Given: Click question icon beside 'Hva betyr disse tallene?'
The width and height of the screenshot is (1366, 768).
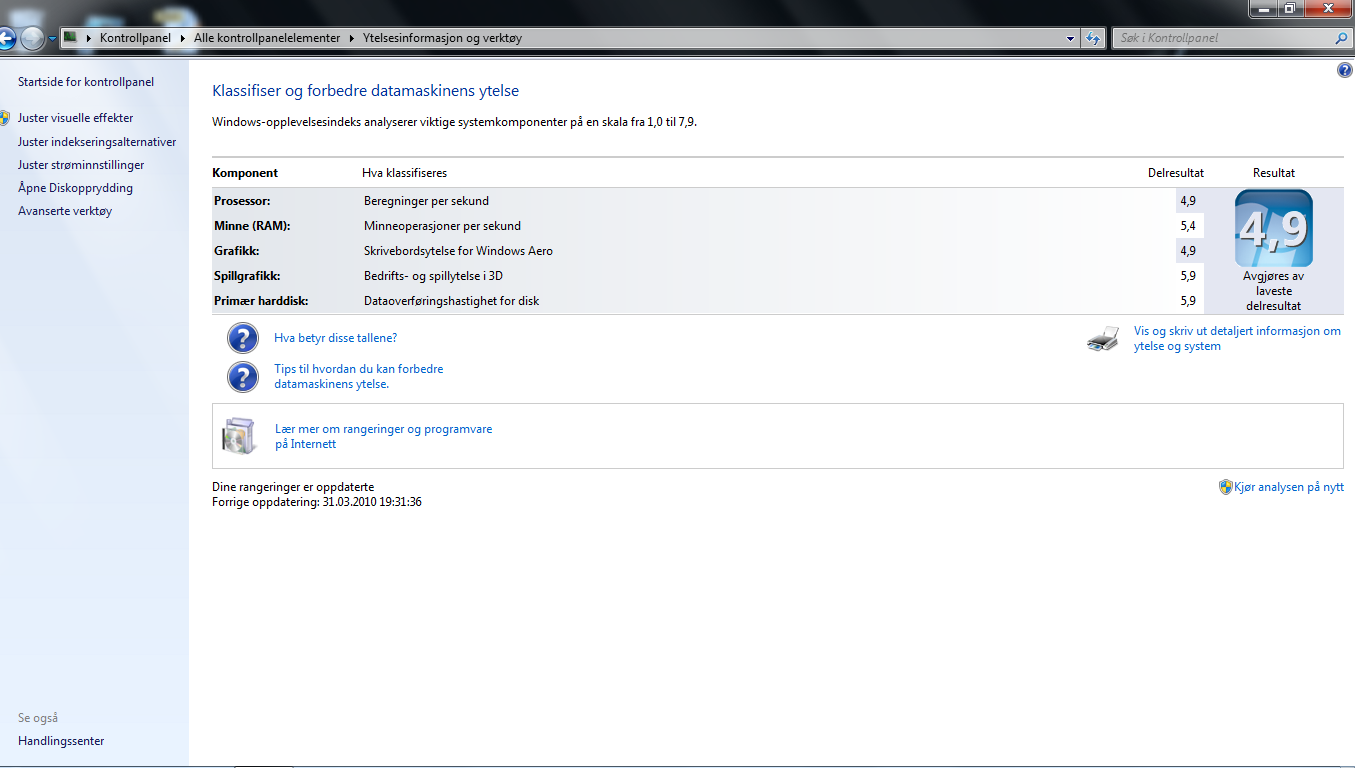Looking at the screenshot, I should (243, 339).
